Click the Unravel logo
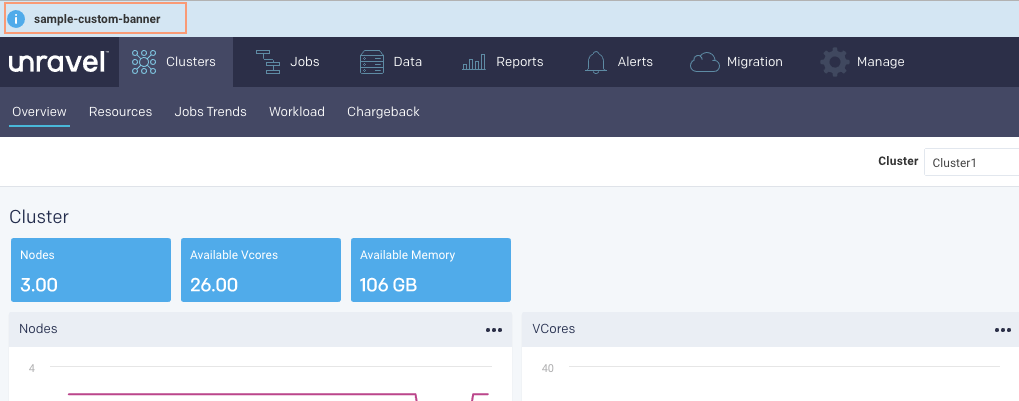This screenshot has width=1019, height=401. pos(58,62)
